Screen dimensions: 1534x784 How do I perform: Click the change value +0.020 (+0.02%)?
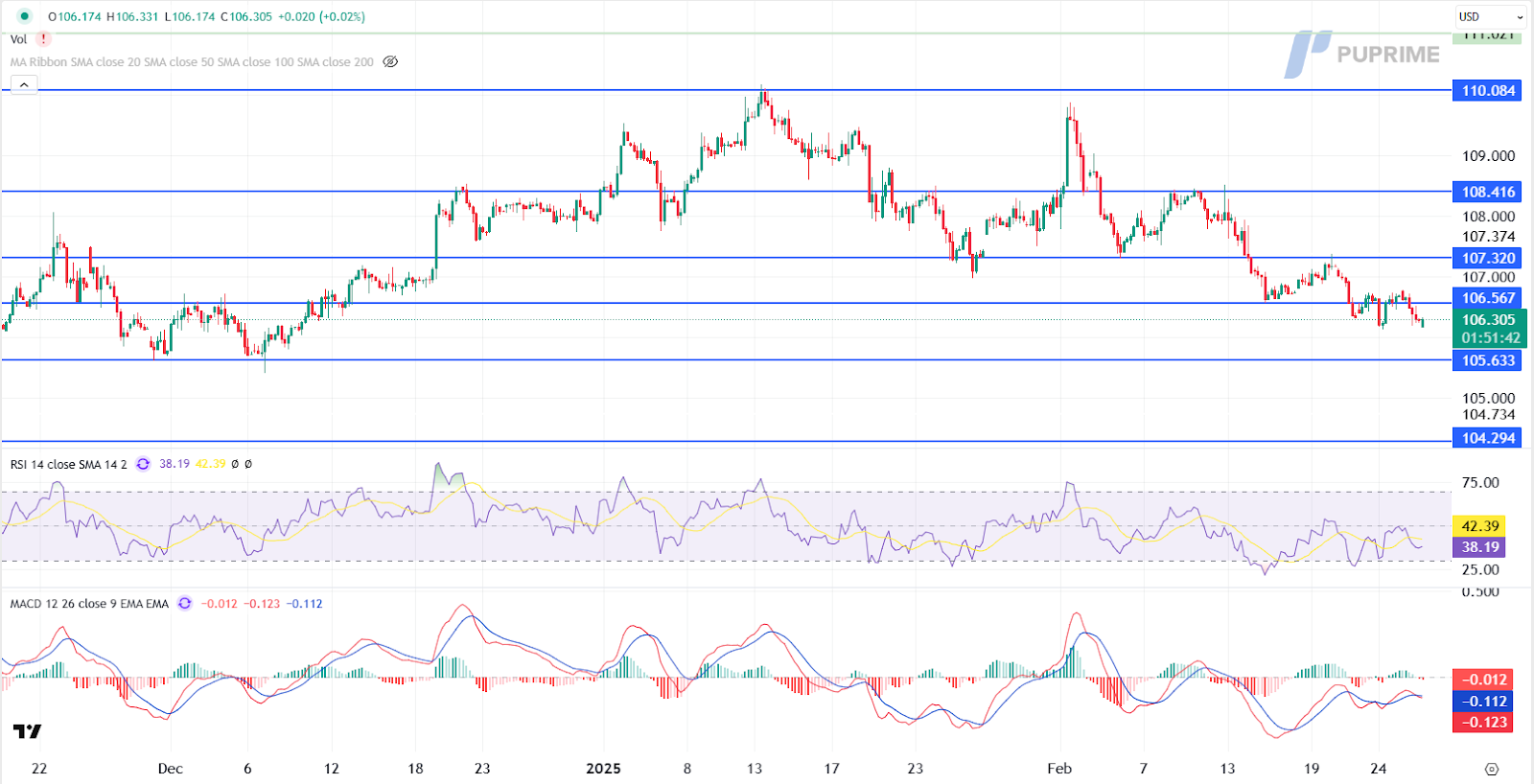[x=321, y=16]
